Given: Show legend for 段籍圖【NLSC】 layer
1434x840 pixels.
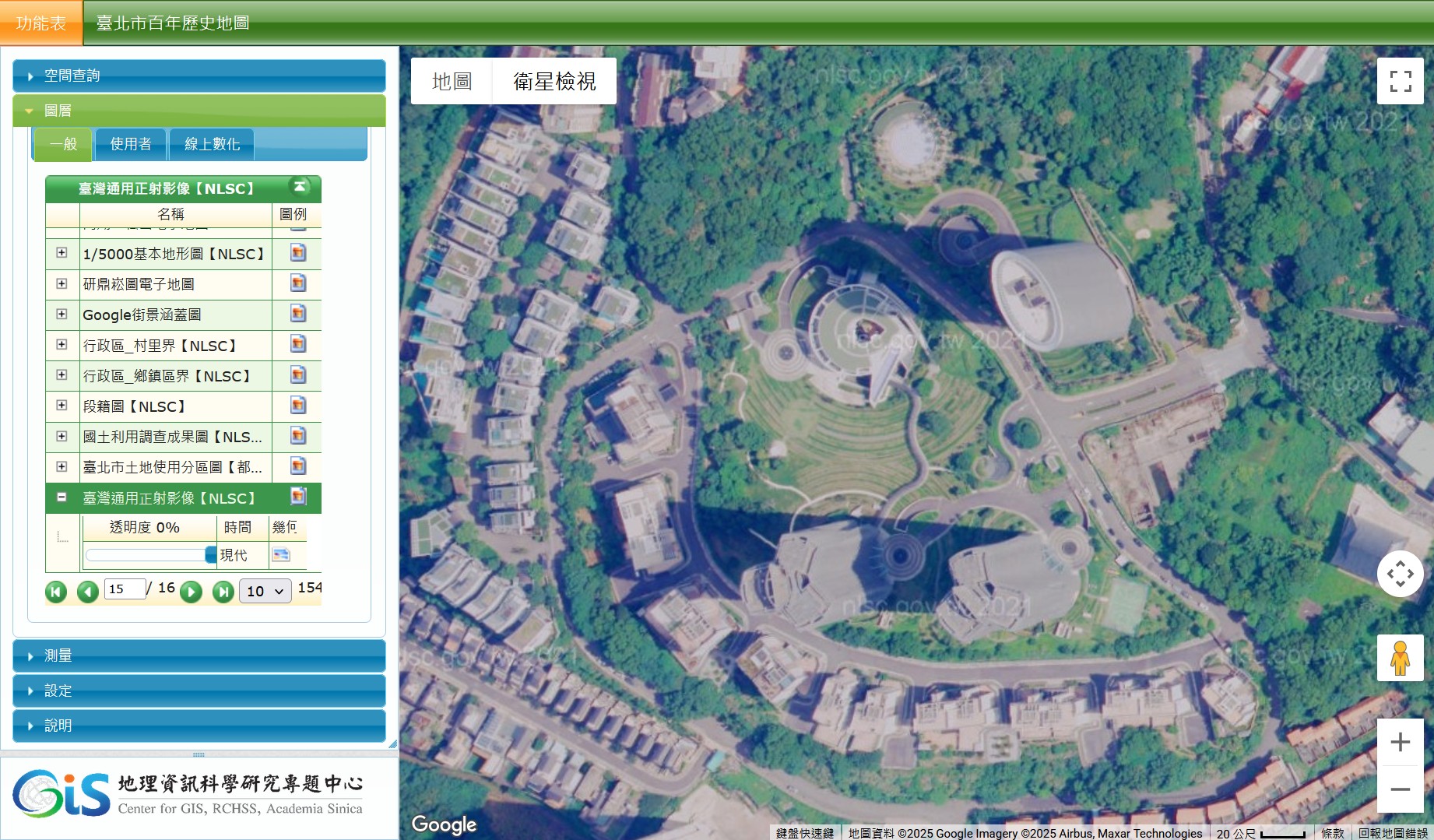Looking at the screenshot, I should pyautogui.click(x=297, y=406).
